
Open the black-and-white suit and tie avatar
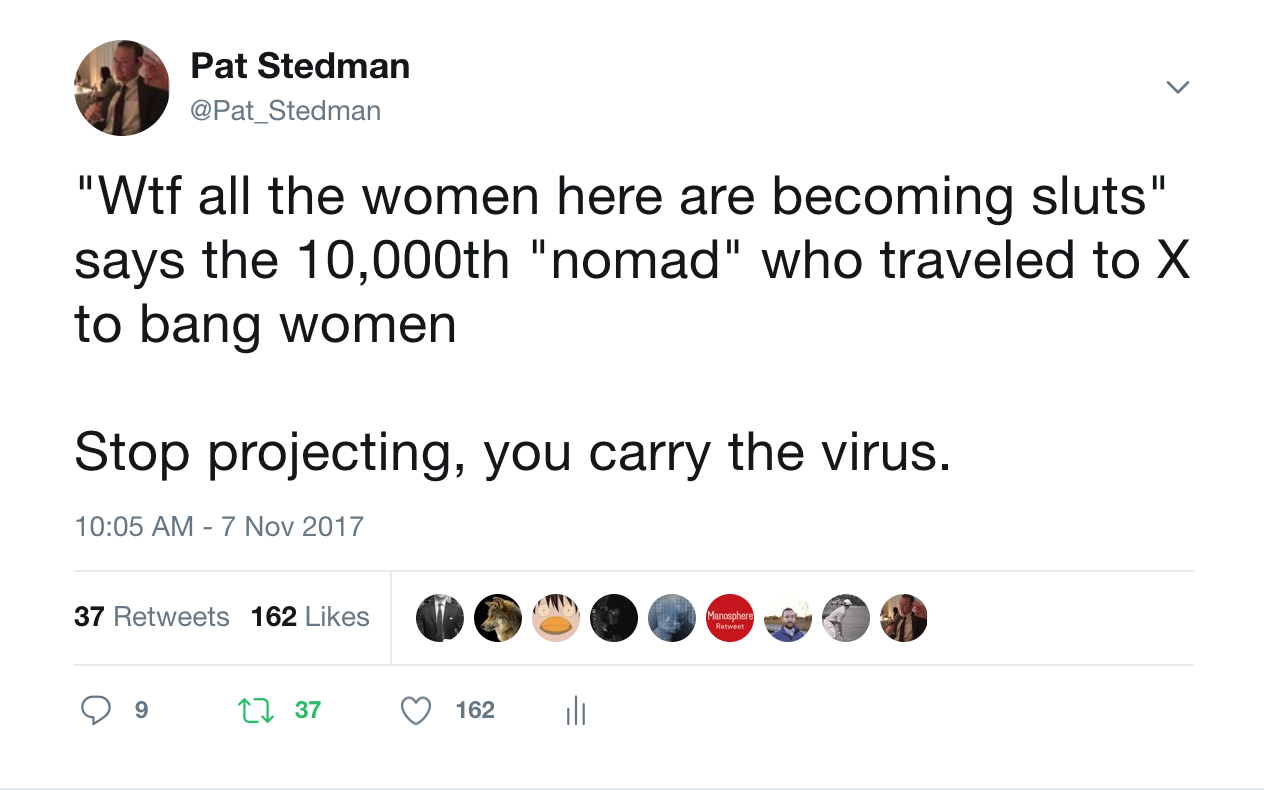click(440, 618)
